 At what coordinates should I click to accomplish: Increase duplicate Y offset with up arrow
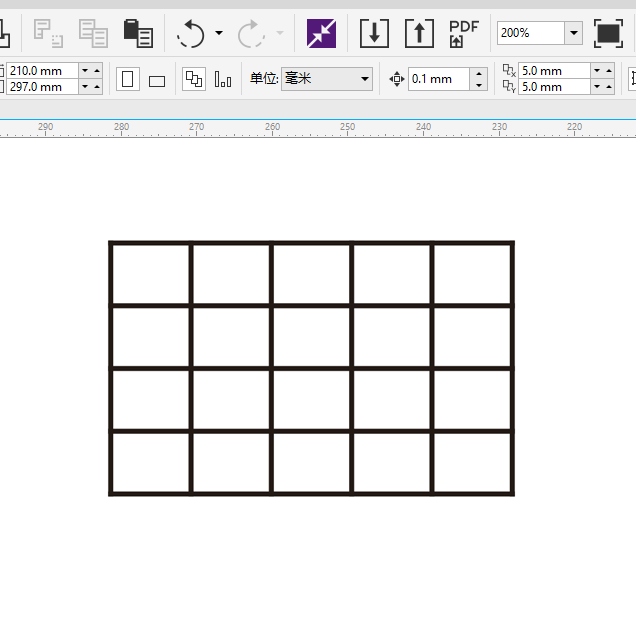pos(609,86)
